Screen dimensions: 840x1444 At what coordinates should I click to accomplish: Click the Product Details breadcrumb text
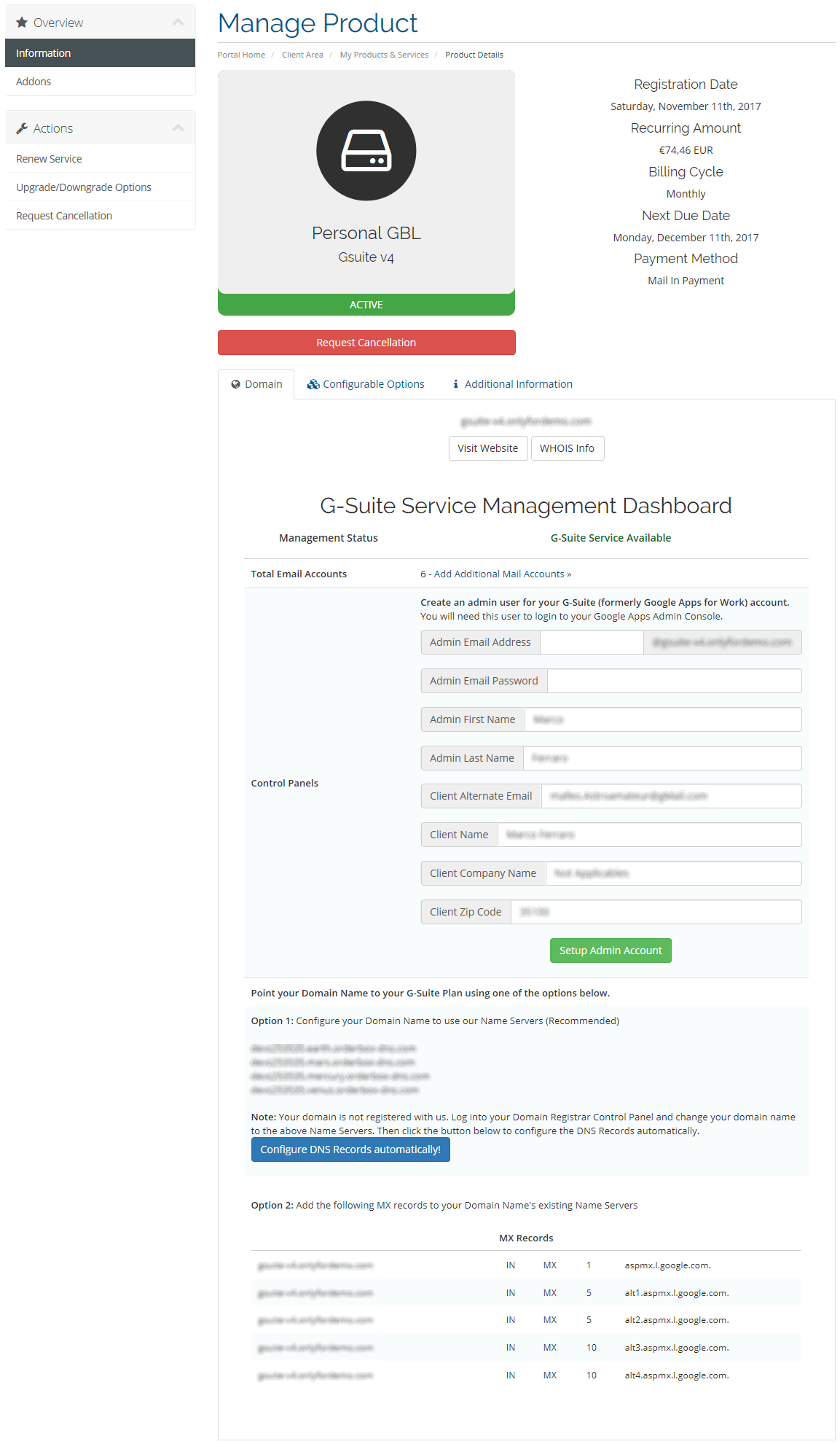click(x=474, y=55)
